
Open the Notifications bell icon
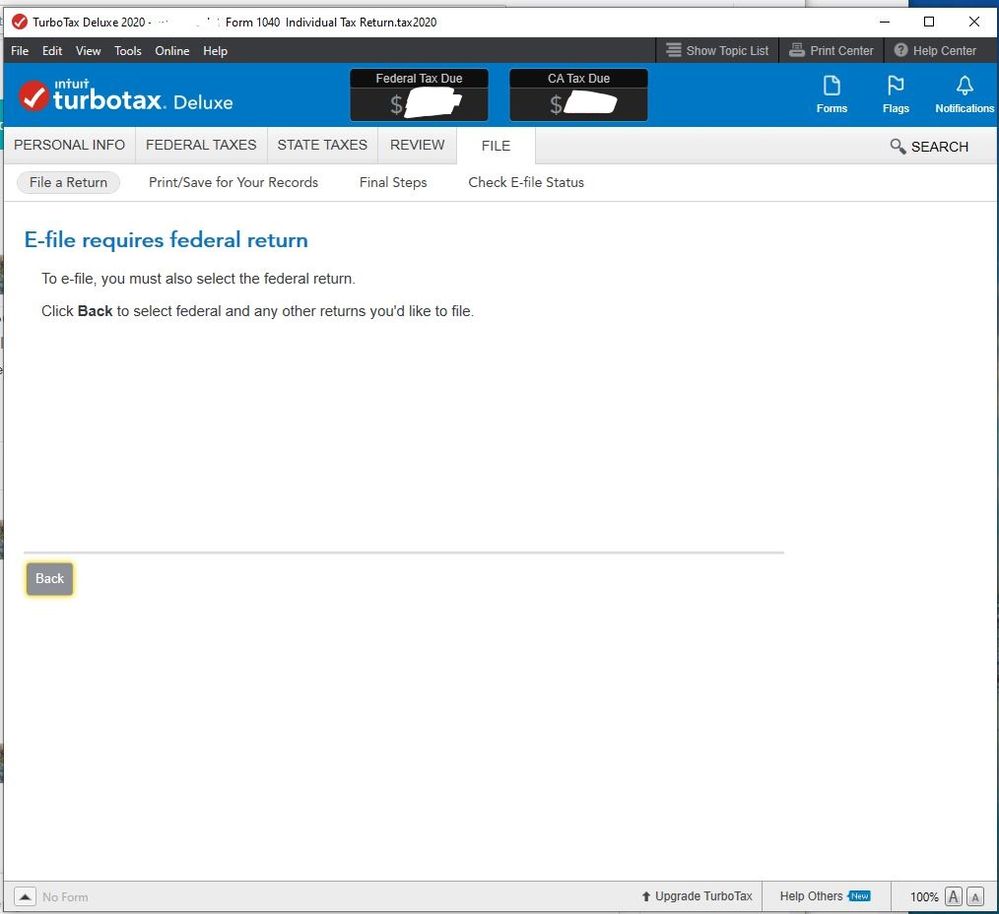tap(964, 94)
